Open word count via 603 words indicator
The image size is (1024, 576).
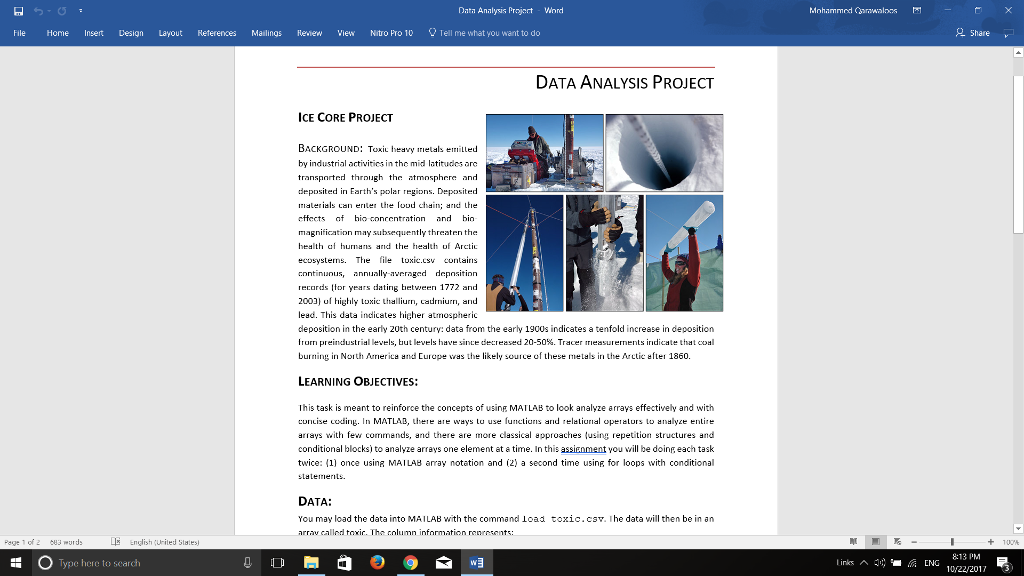(65, 540)
